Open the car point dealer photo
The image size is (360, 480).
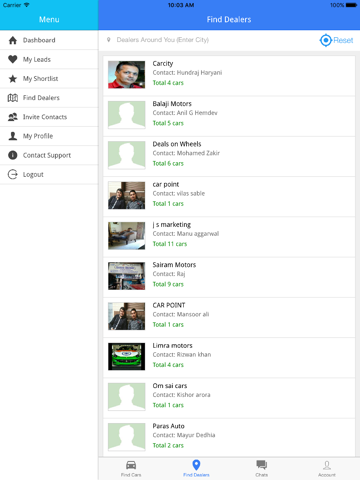(x=126, y=195)
